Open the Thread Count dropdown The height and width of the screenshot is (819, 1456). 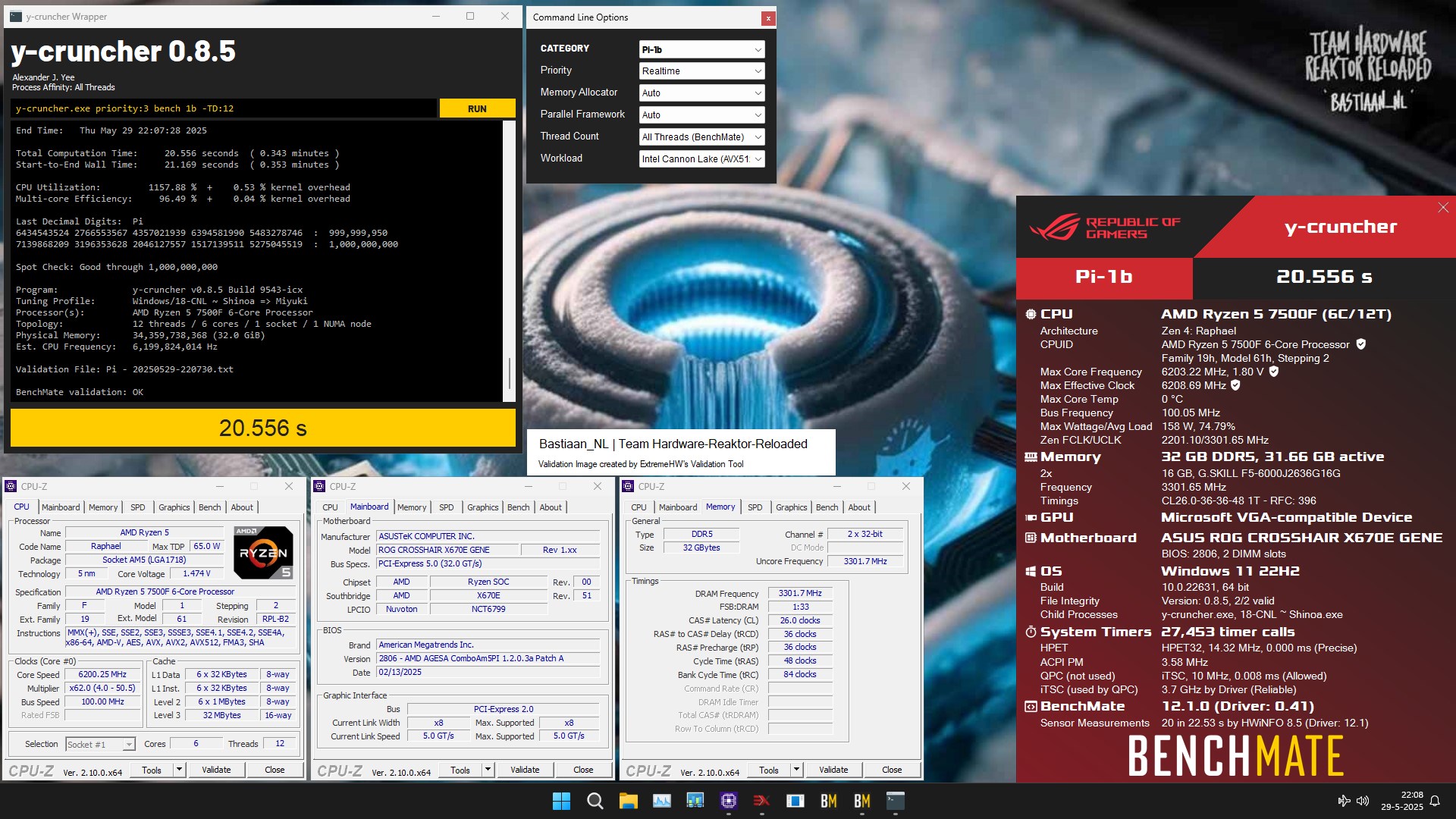tap(701, 137)
